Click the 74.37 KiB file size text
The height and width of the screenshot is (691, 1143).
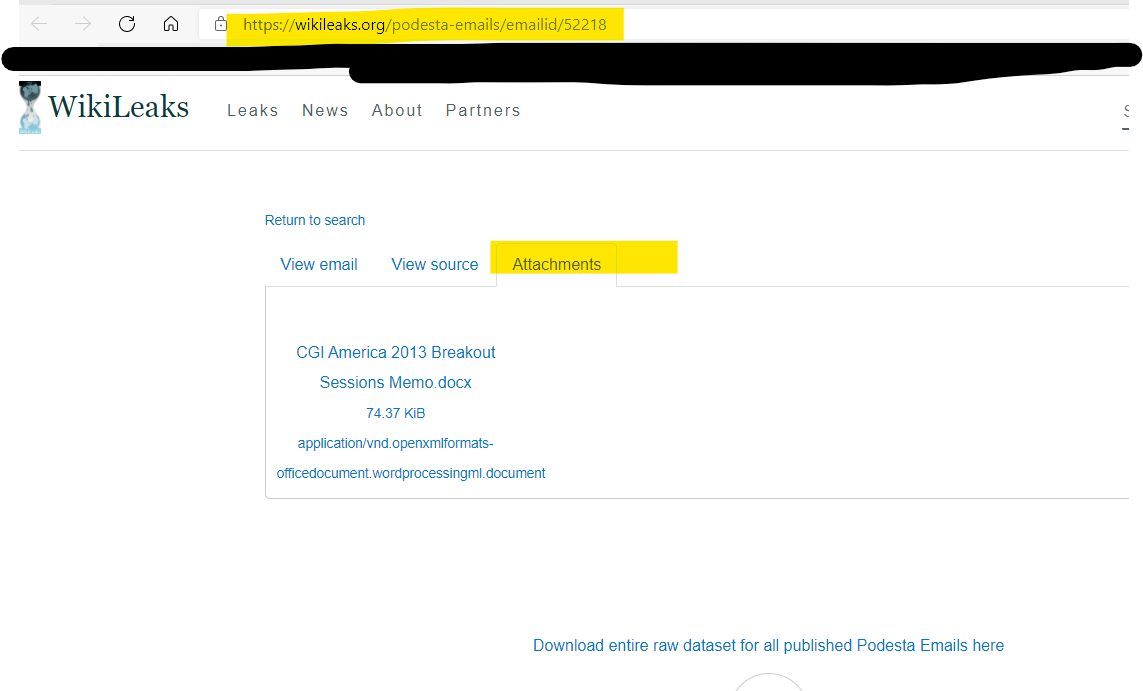click(395, 413)
